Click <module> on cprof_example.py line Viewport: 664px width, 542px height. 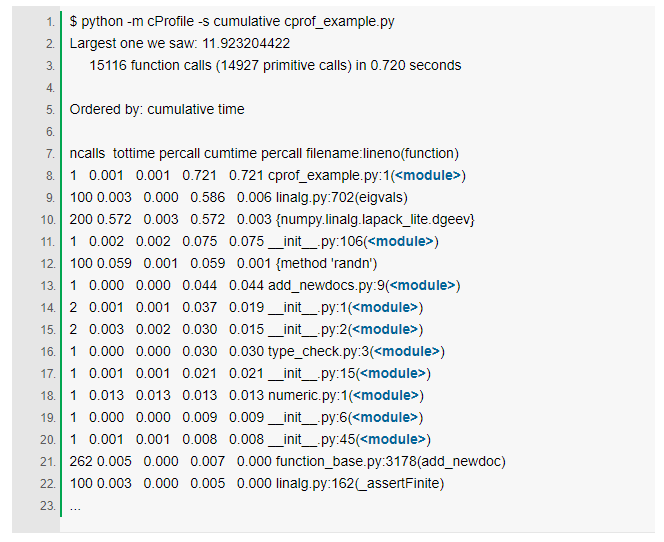[x=428, y=175]
